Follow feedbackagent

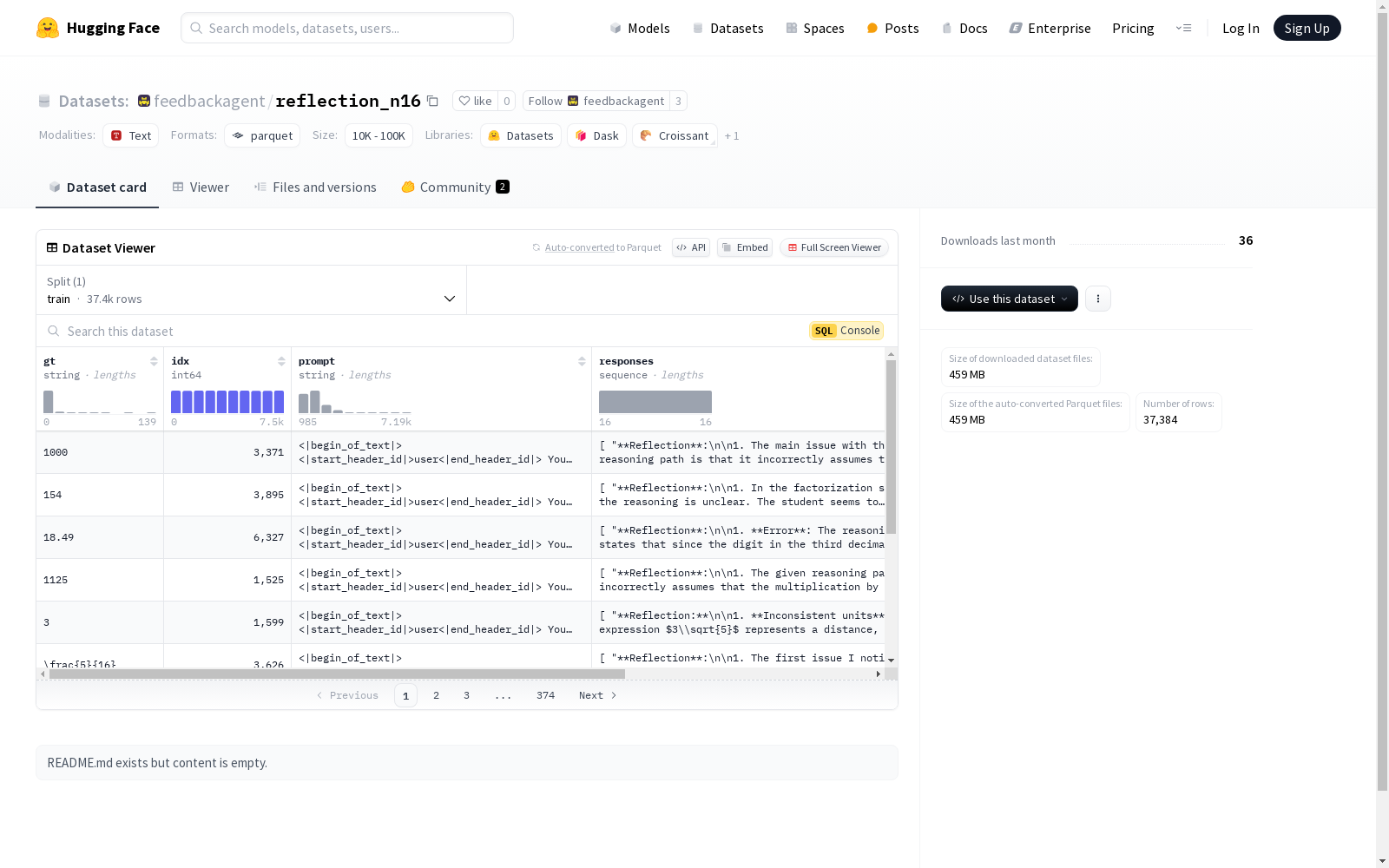tap(596, 101)
